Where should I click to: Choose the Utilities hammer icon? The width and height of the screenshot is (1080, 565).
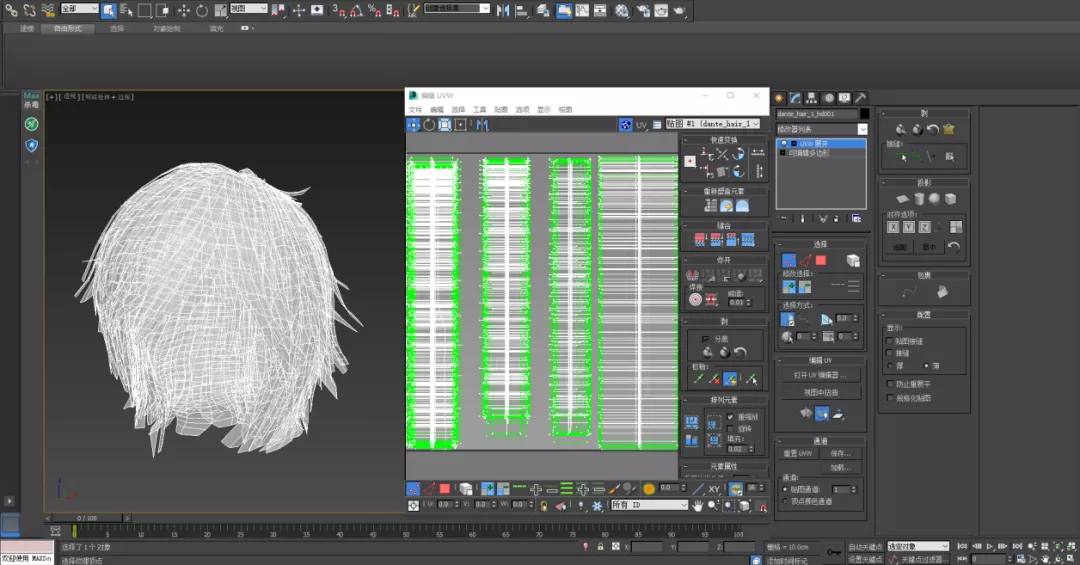(859, 98)
